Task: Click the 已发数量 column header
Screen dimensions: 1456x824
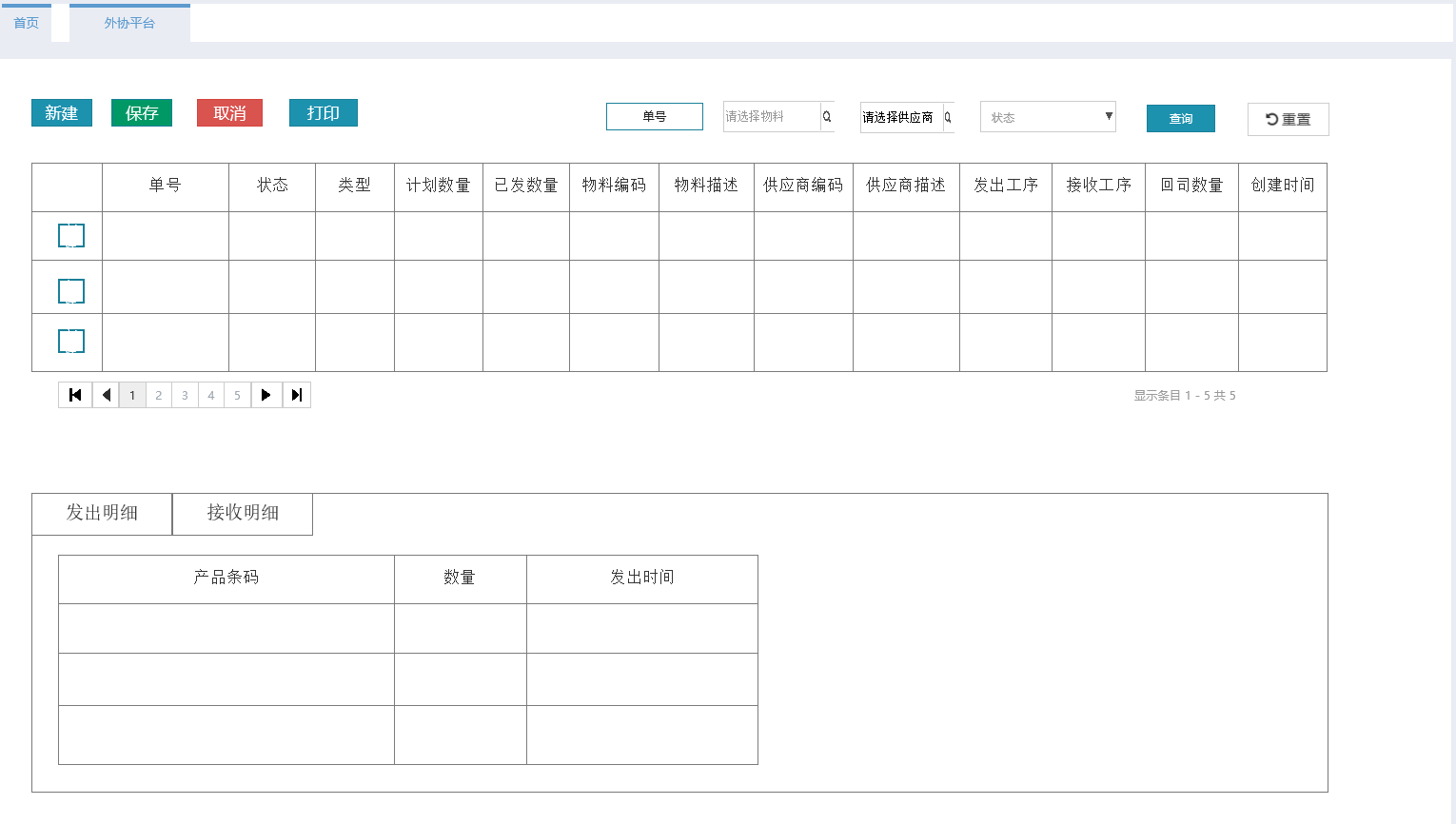Action: tap(526, 186)
